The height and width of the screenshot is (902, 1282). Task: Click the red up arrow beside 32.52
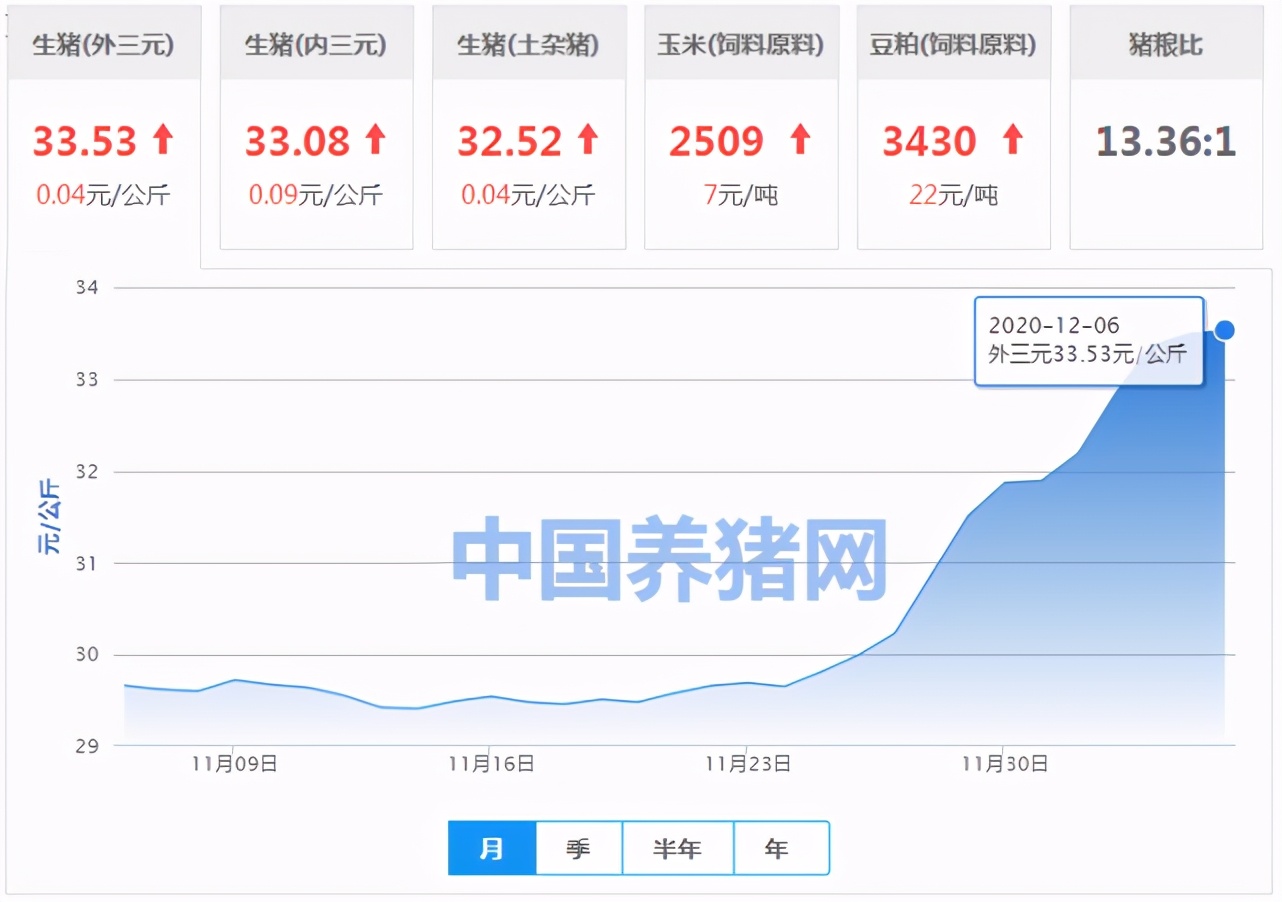(x=588, y=139)
